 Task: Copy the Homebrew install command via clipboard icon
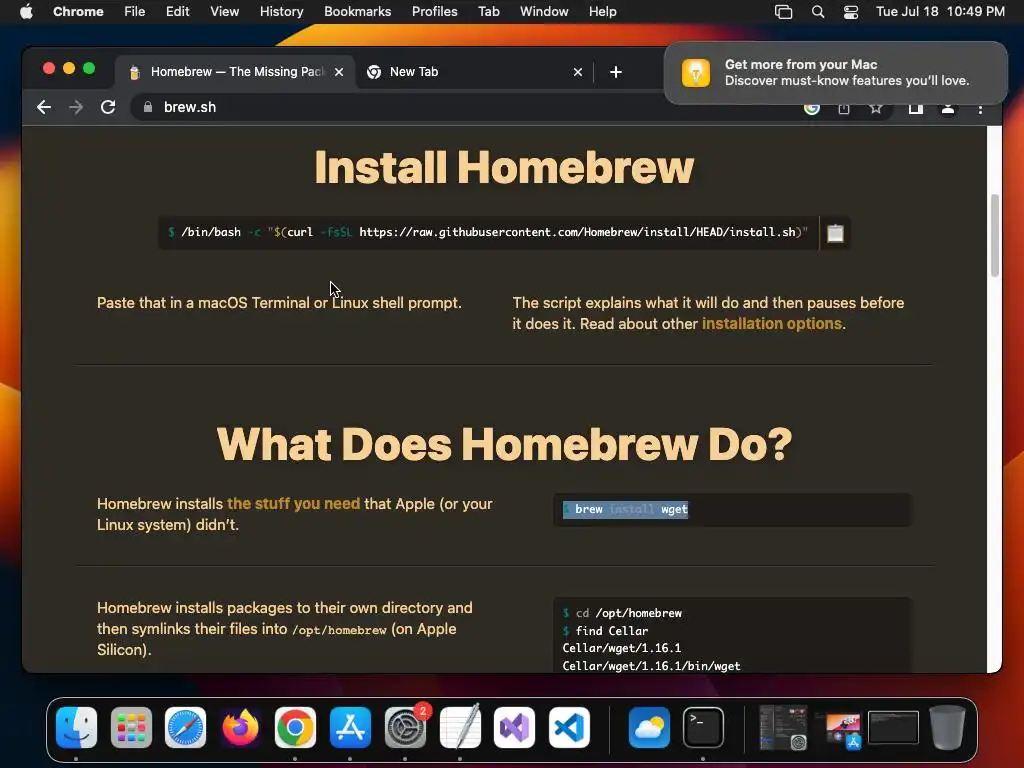[x=835, y=233]
